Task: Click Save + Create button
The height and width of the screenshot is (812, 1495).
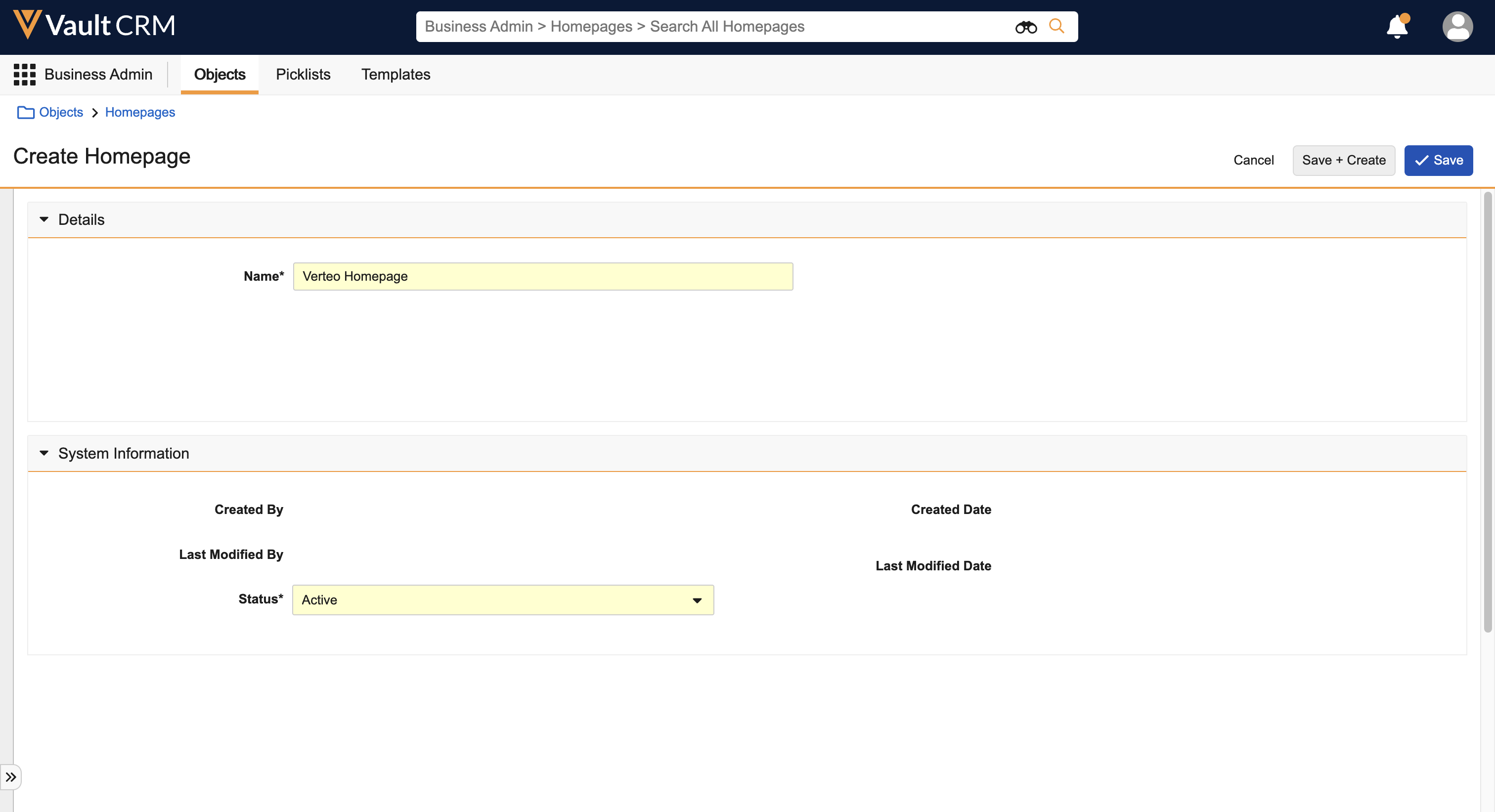Action: tap(1344, 160)
